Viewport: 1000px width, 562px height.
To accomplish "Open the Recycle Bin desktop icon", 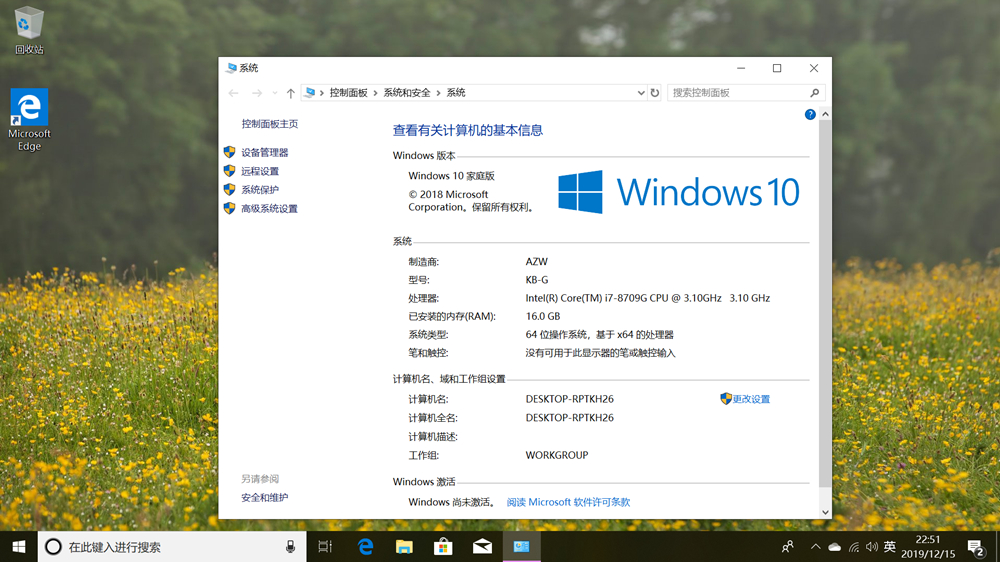I will (29, 29).
